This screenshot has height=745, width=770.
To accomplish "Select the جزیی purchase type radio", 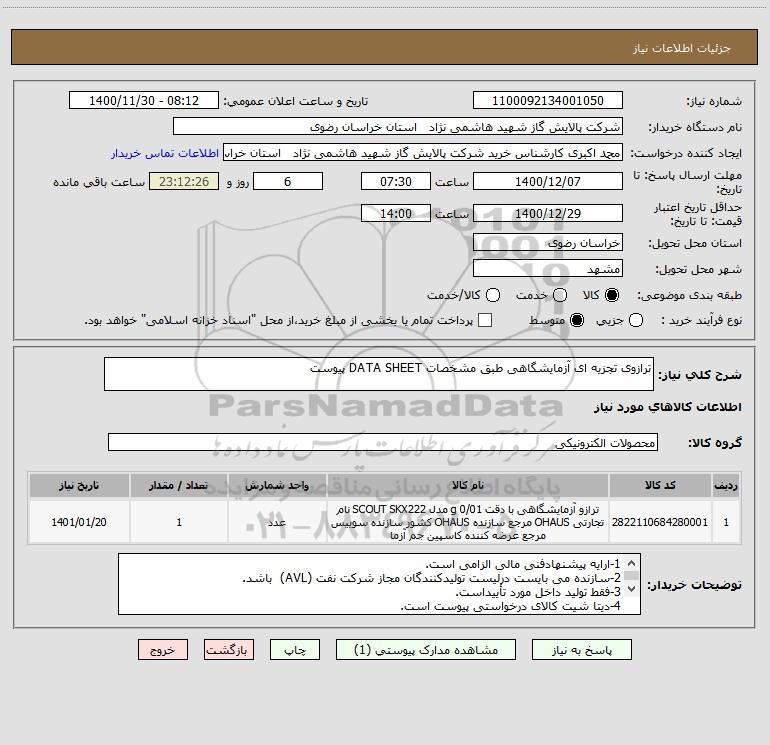I will pos(635,320).
